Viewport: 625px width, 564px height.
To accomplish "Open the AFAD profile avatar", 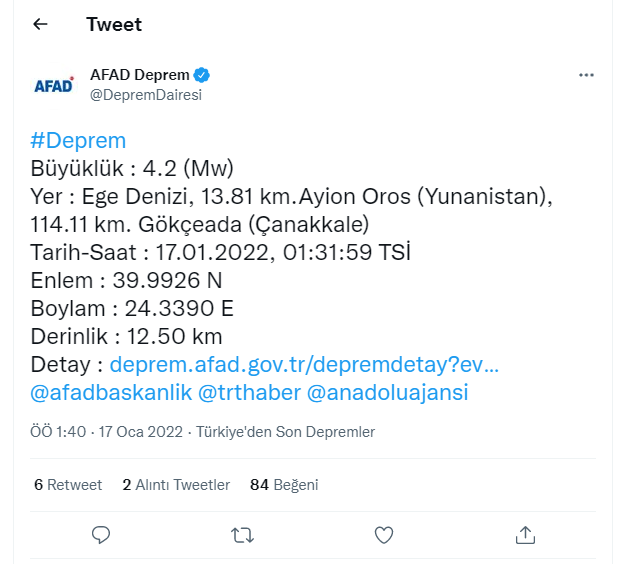I will pos(54,84).
